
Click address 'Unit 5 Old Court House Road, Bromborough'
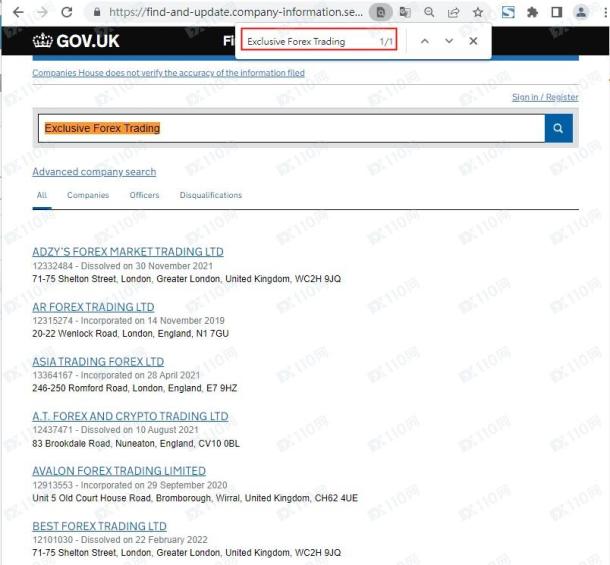point(195,498)
